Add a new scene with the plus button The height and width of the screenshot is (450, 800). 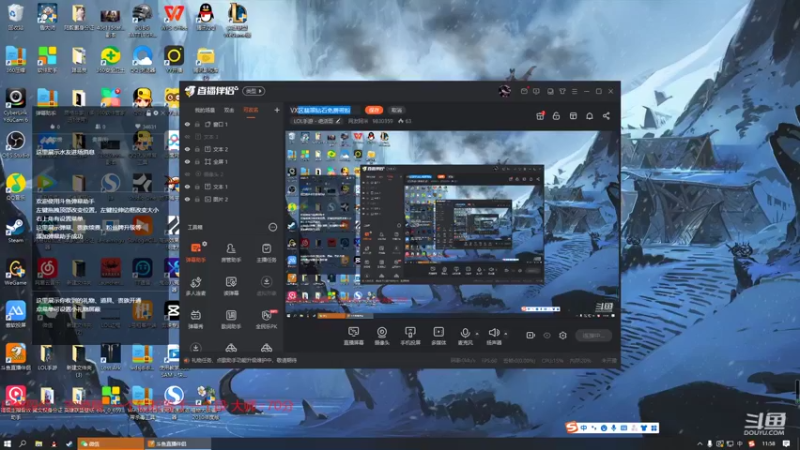277,110
